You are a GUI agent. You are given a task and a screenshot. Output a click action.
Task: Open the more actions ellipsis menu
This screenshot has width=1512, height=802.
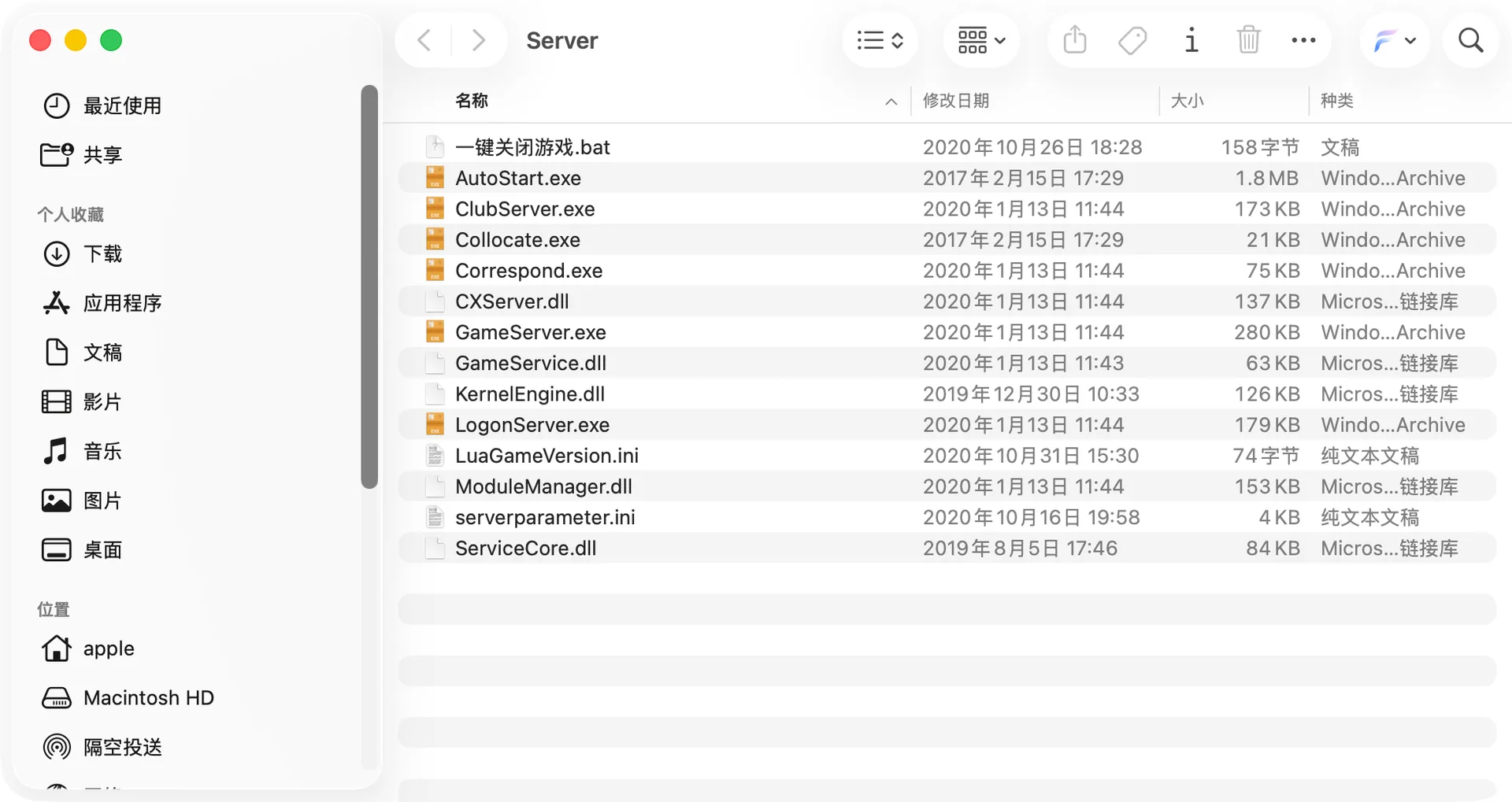pos(1303,40)
